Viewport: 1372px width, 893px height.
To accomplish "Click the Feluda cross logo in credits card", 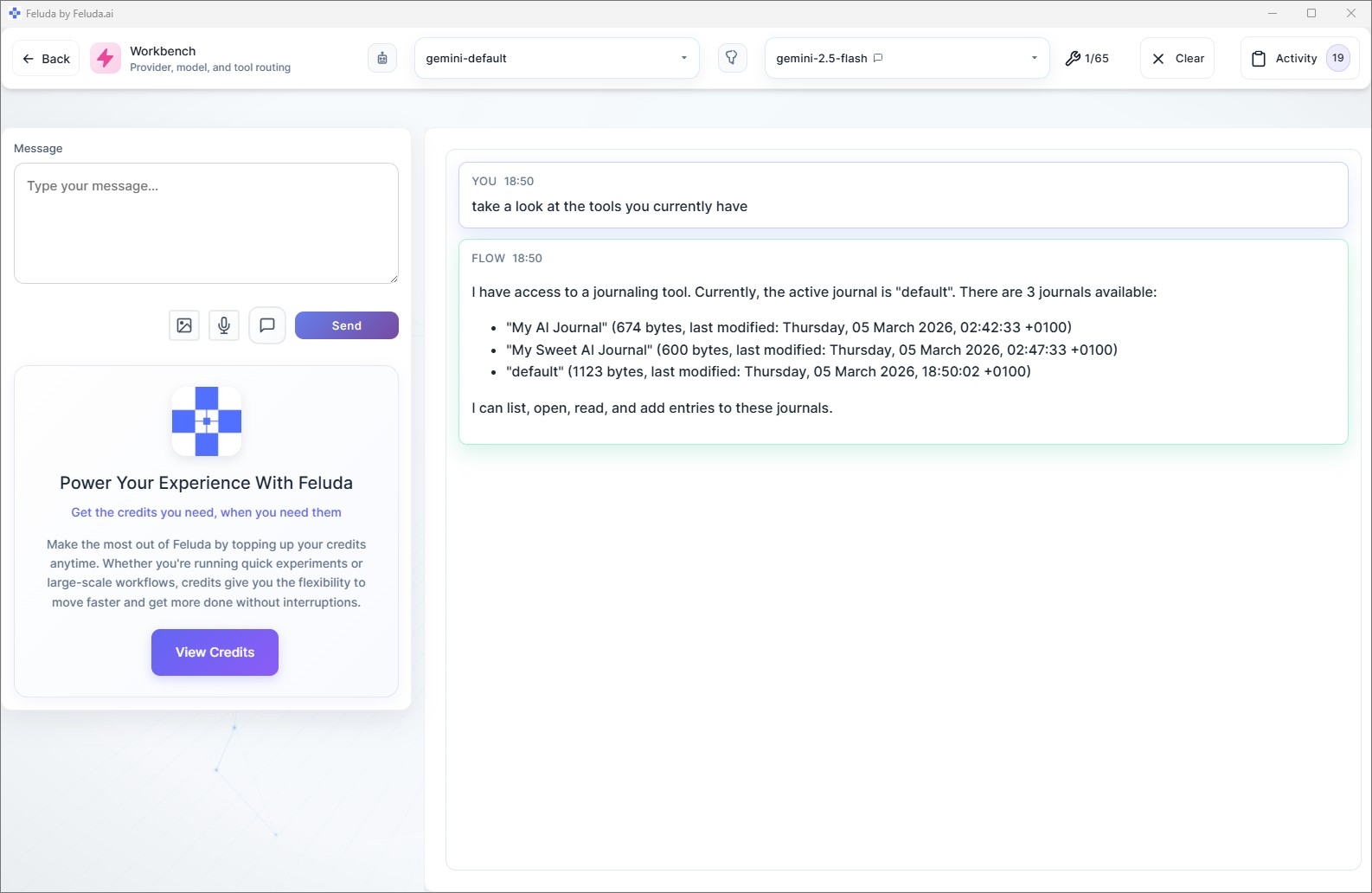I will (x=207, y=421).
